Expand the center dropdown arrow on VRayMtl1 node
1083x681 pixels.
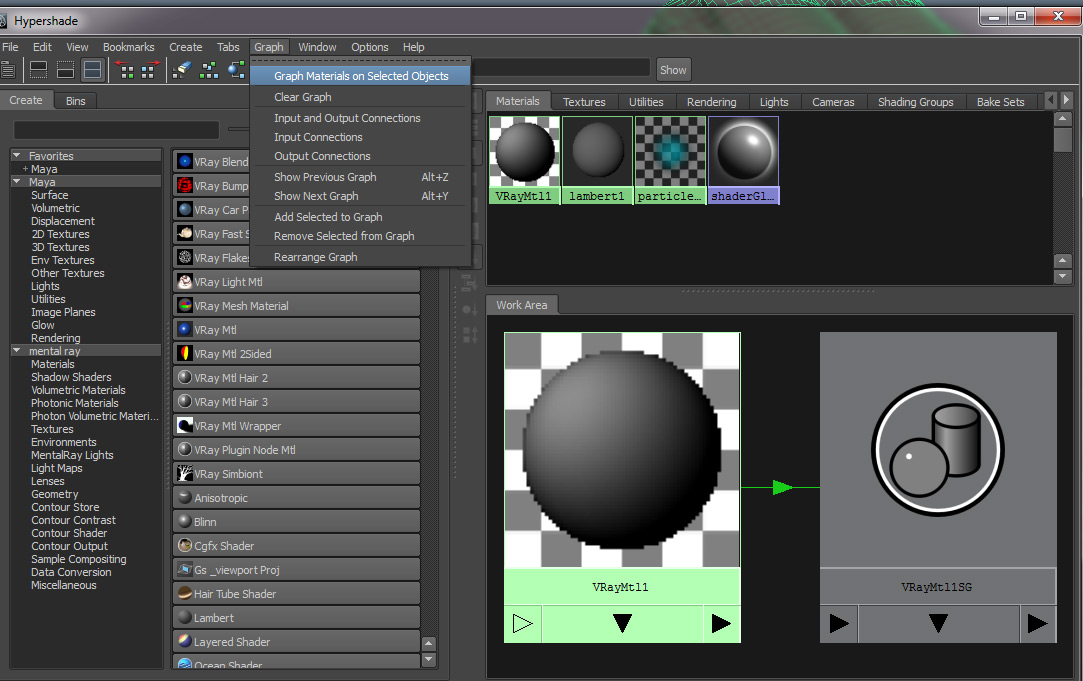(621, 623)
